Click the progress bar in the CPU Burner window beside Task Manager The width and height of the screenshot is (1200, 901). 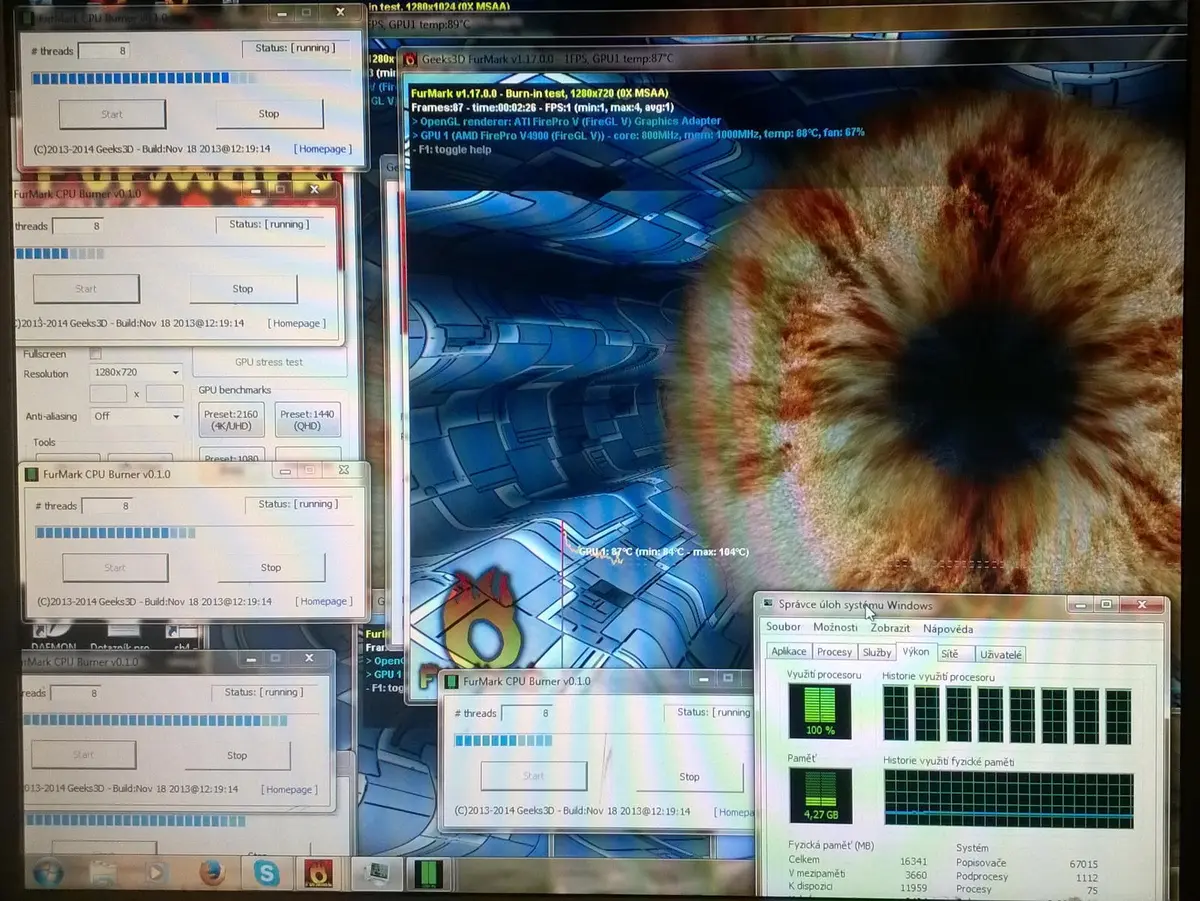point(603,740)
